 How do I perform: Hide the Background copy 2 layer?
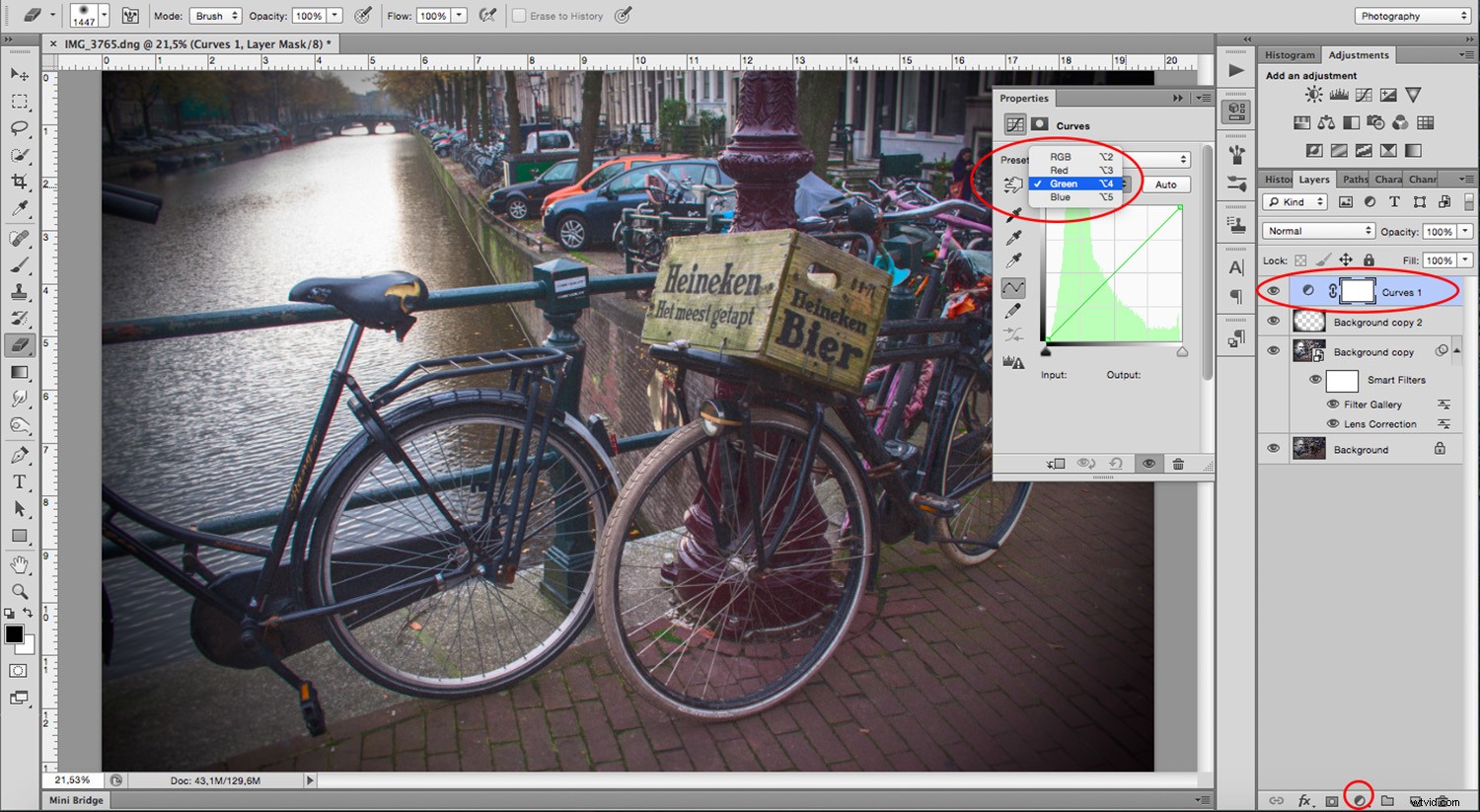pos(1273,321)
